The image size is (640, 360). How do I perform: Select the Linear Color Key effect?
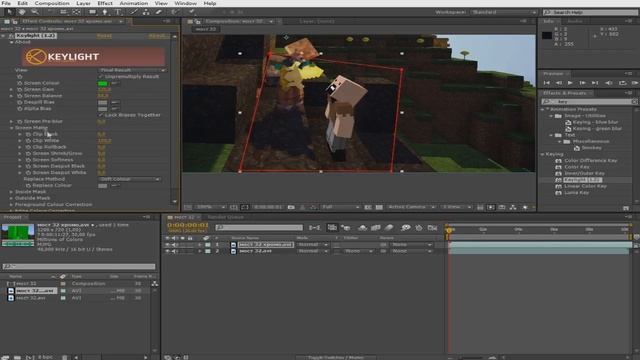click(585, 187)
